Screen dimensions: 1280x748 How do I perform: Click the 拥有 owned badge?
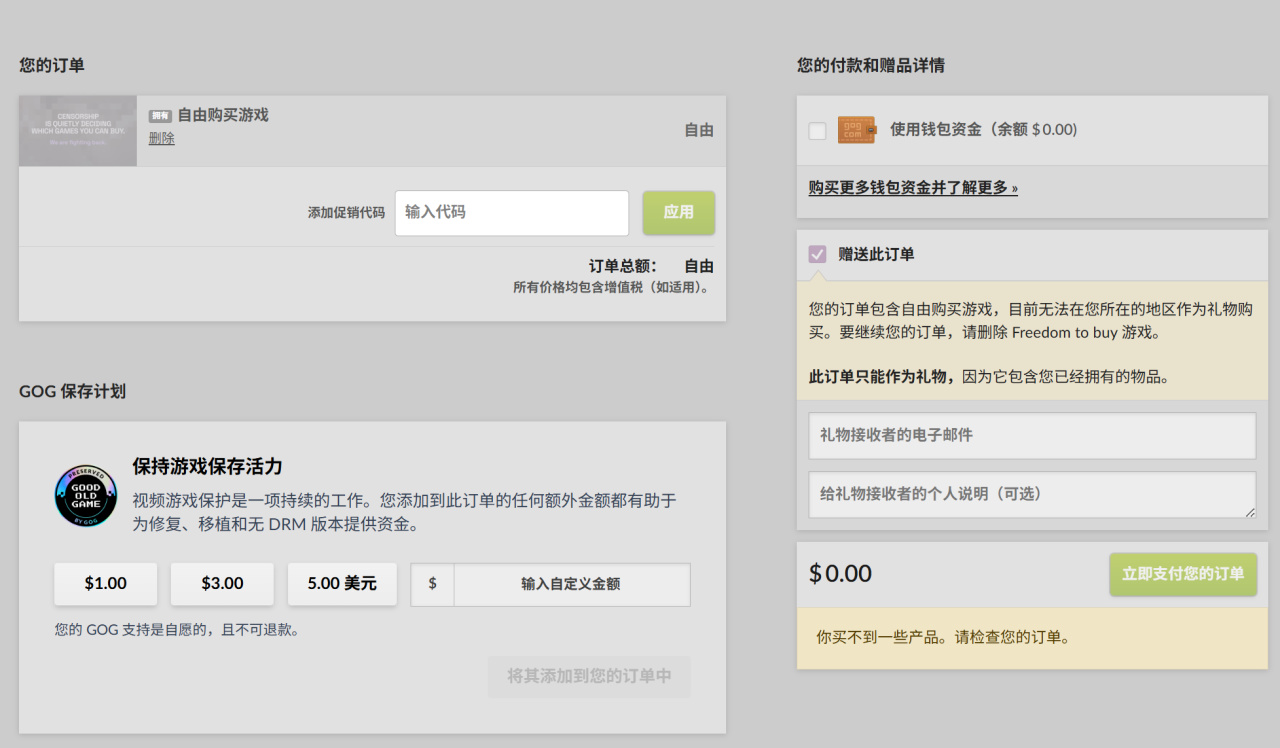[160, 116]
